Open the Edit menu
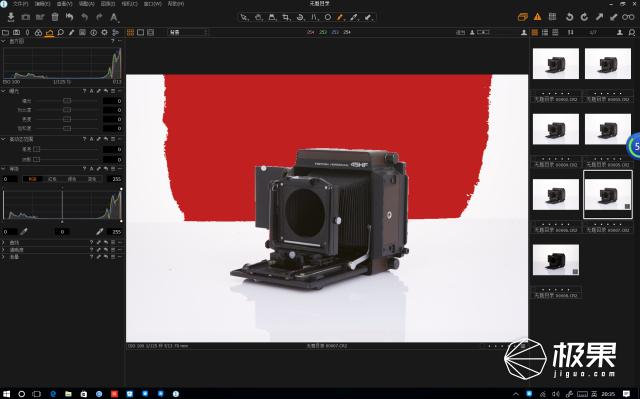Image resolution: width=640 pixels, height=399 pixels. tap(42, 4)
